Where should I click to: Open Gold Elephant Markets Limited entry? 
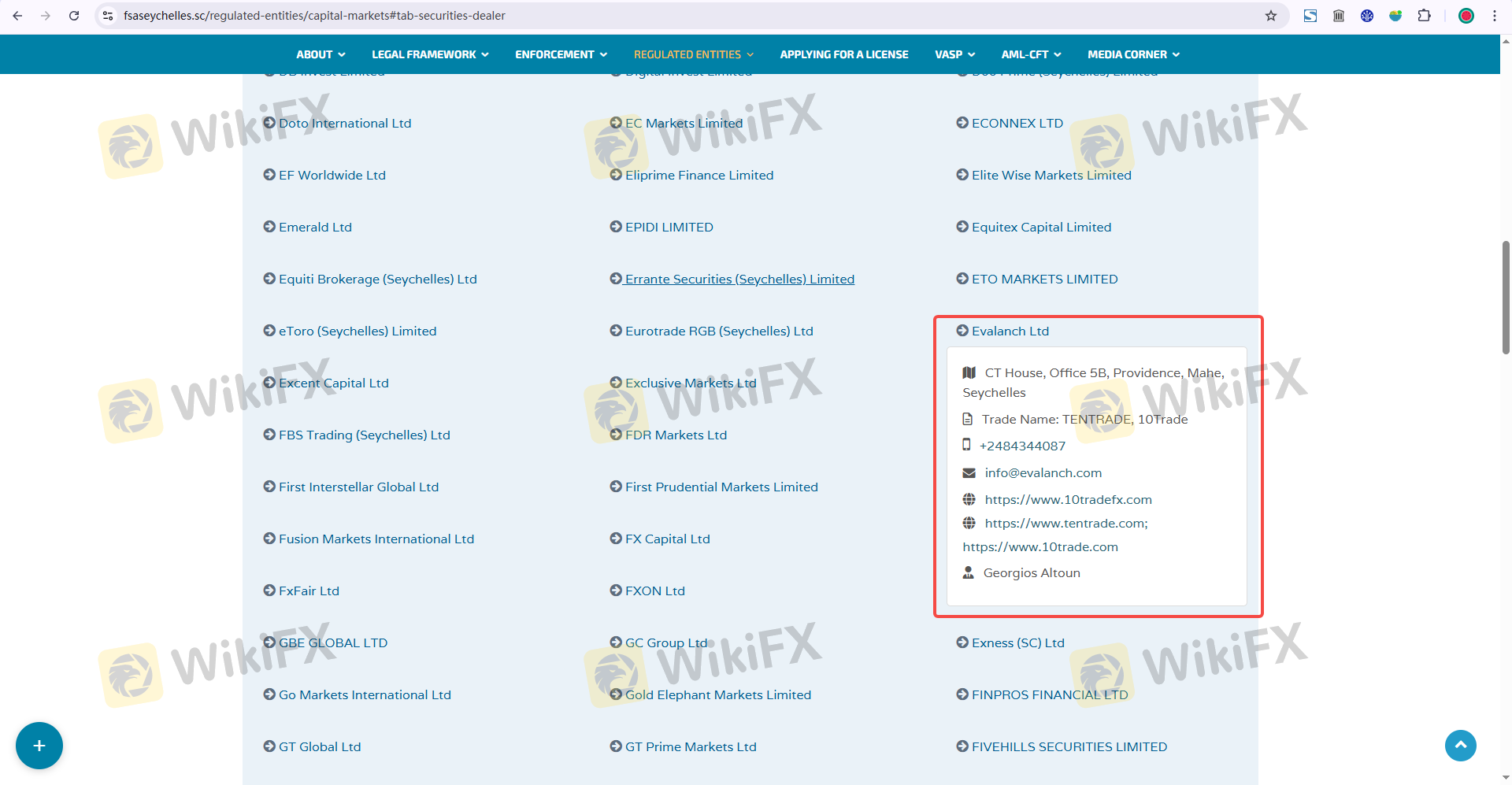pyautogui.click(x=718, y=694)
